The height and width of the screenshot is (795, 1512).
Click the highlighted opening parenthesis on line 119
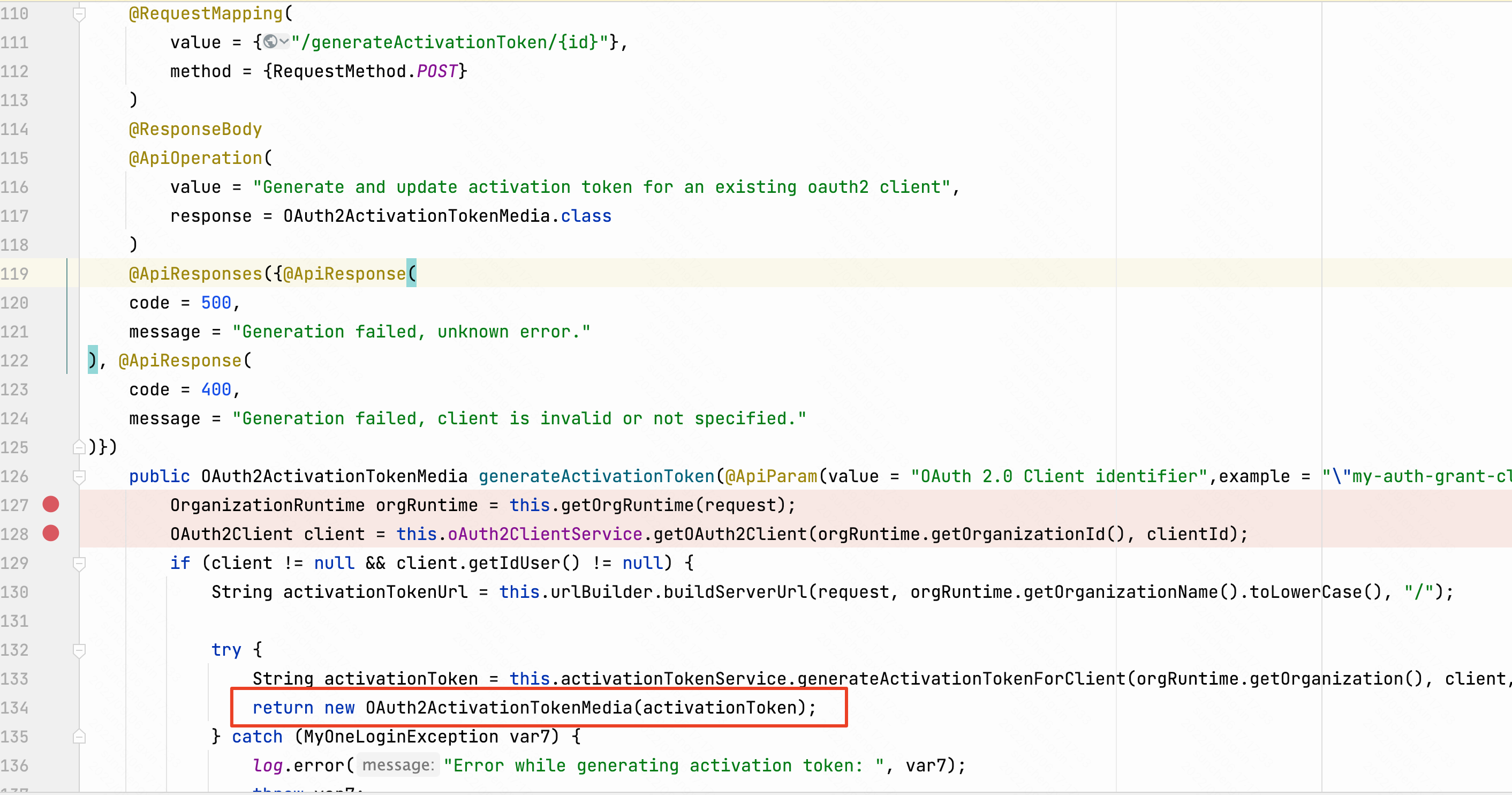coord(411,274)
